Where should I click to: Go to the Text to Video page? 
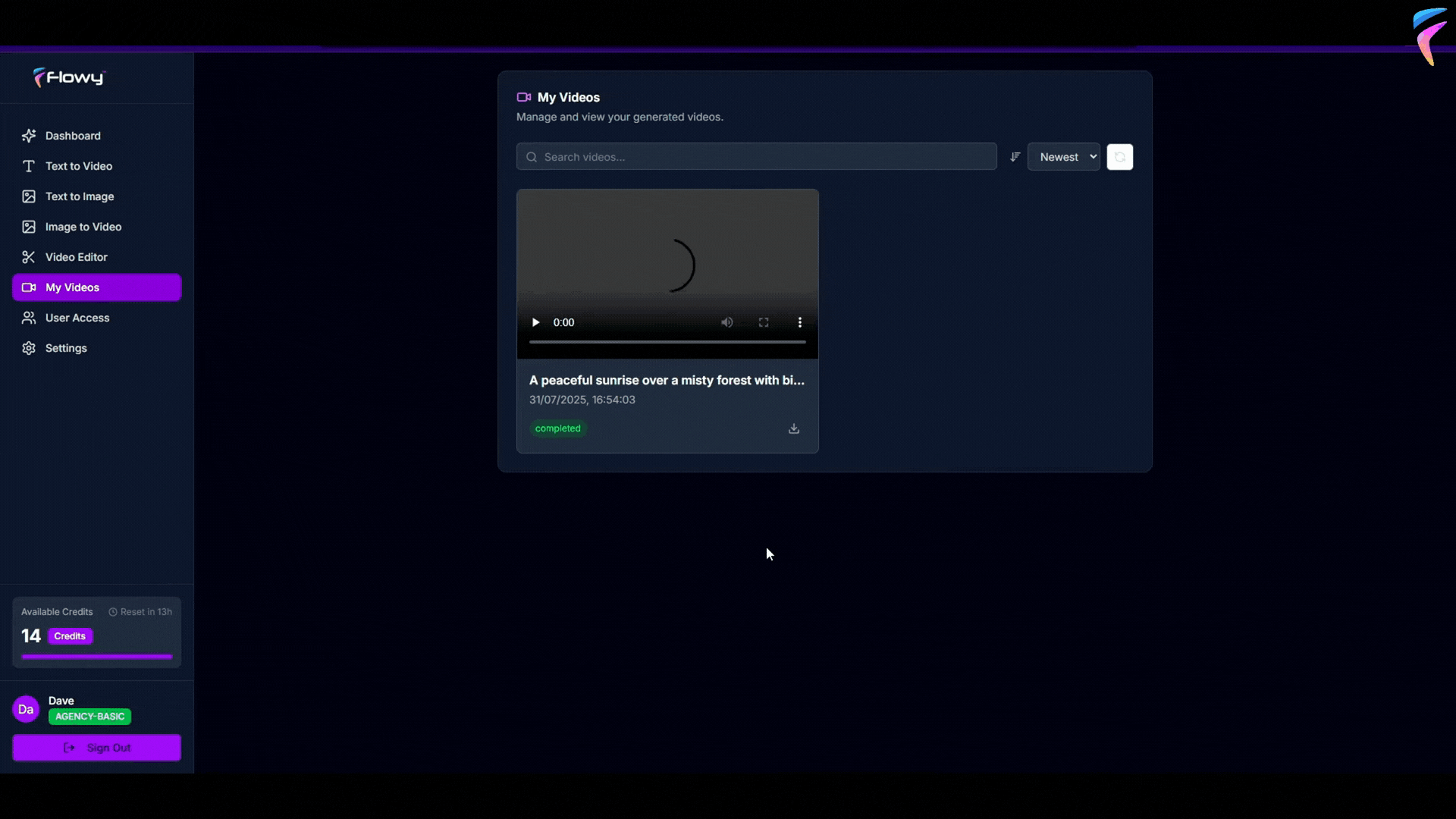tap(78, 166)
